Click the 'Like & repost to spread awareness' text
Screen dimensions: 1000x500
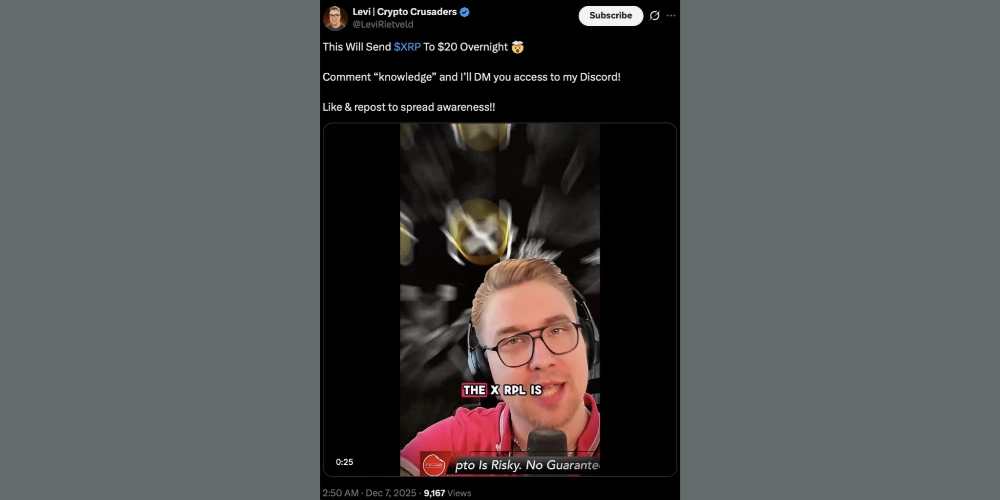pos(409,107)
